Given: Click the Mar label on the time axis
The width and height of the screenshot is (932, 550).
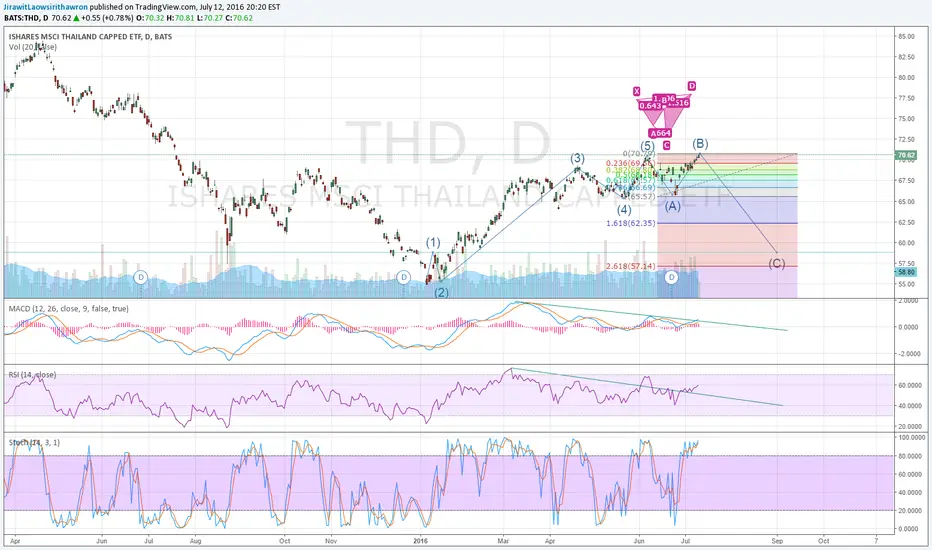Looking at the screenshot, I should [503, 541].
